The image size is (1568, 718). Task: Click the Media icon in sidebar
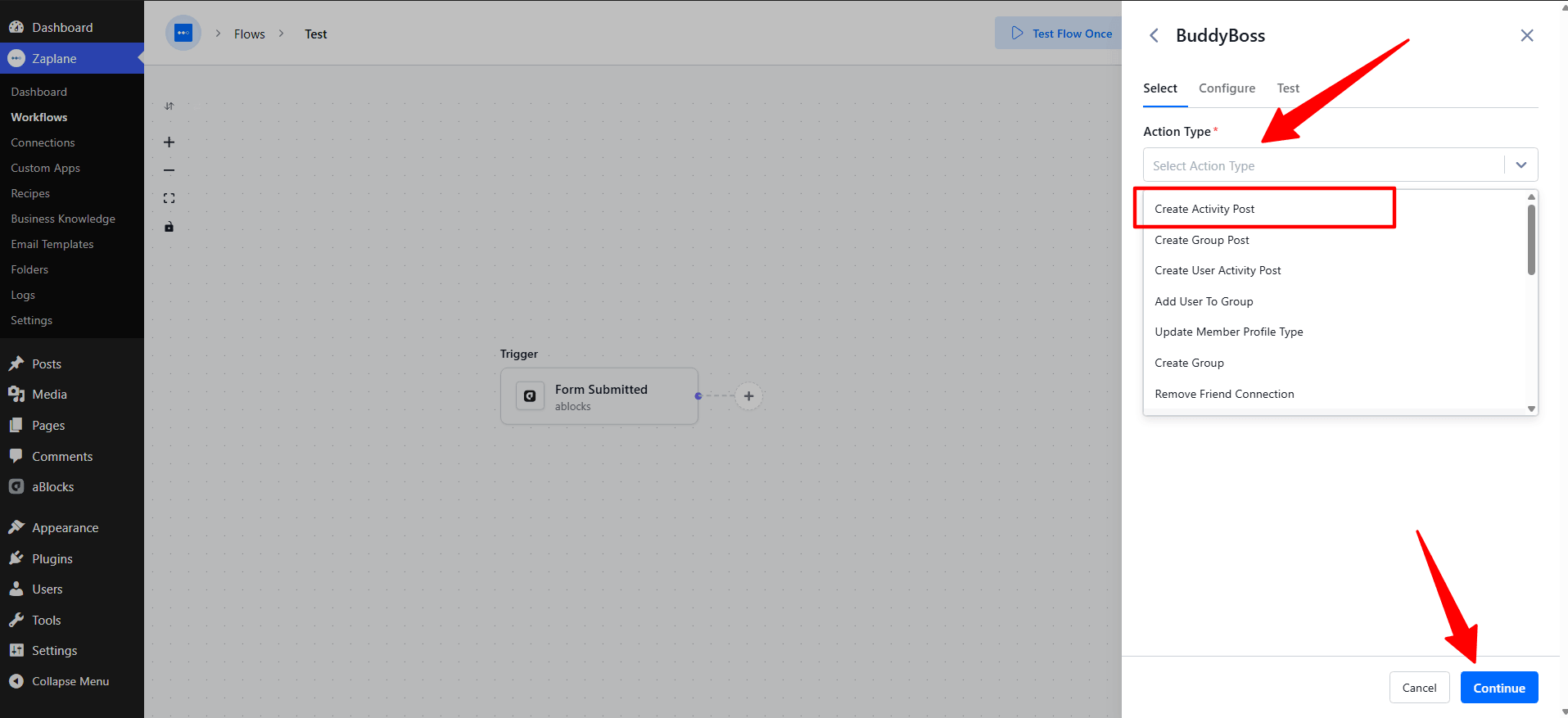pos(16,394)
